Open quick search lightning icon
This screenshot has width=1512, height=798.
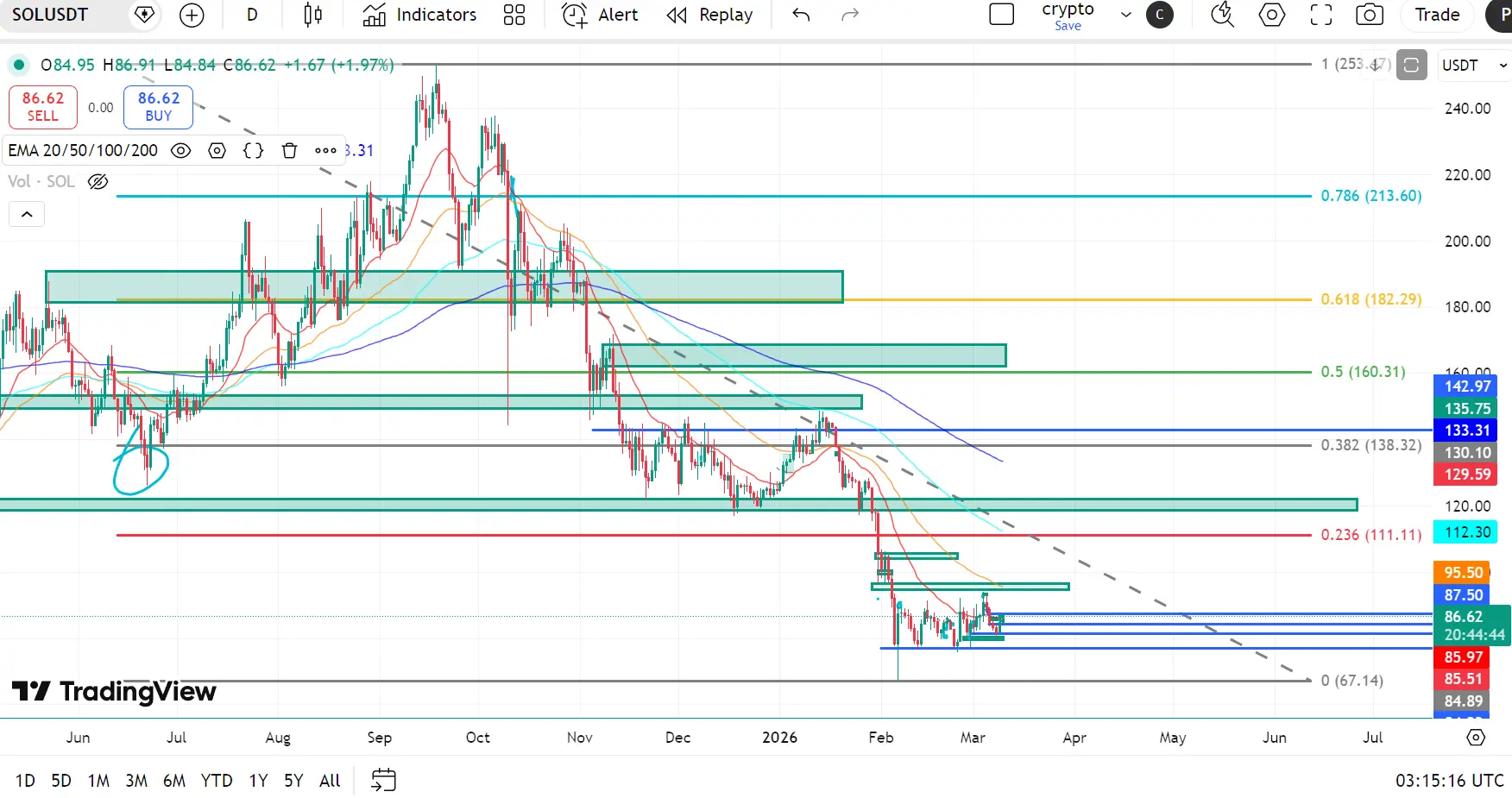click(x=1223, y=15)
